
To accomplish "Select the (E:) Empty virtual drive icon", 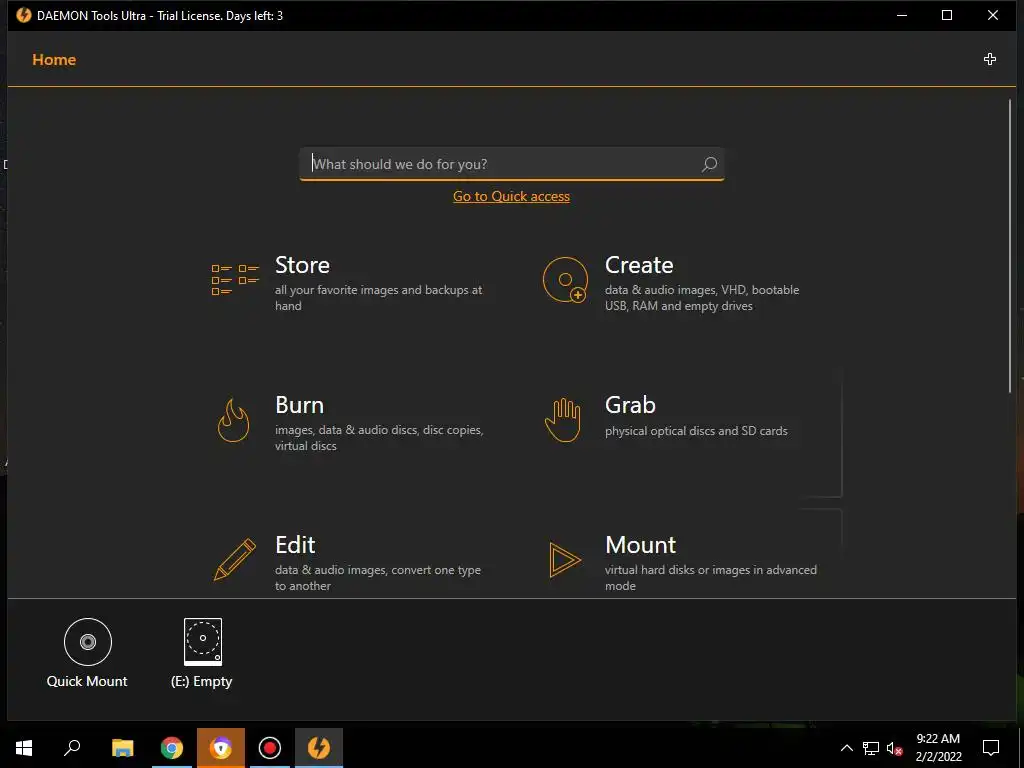I will pyautogui.click(x=202, y=641).
